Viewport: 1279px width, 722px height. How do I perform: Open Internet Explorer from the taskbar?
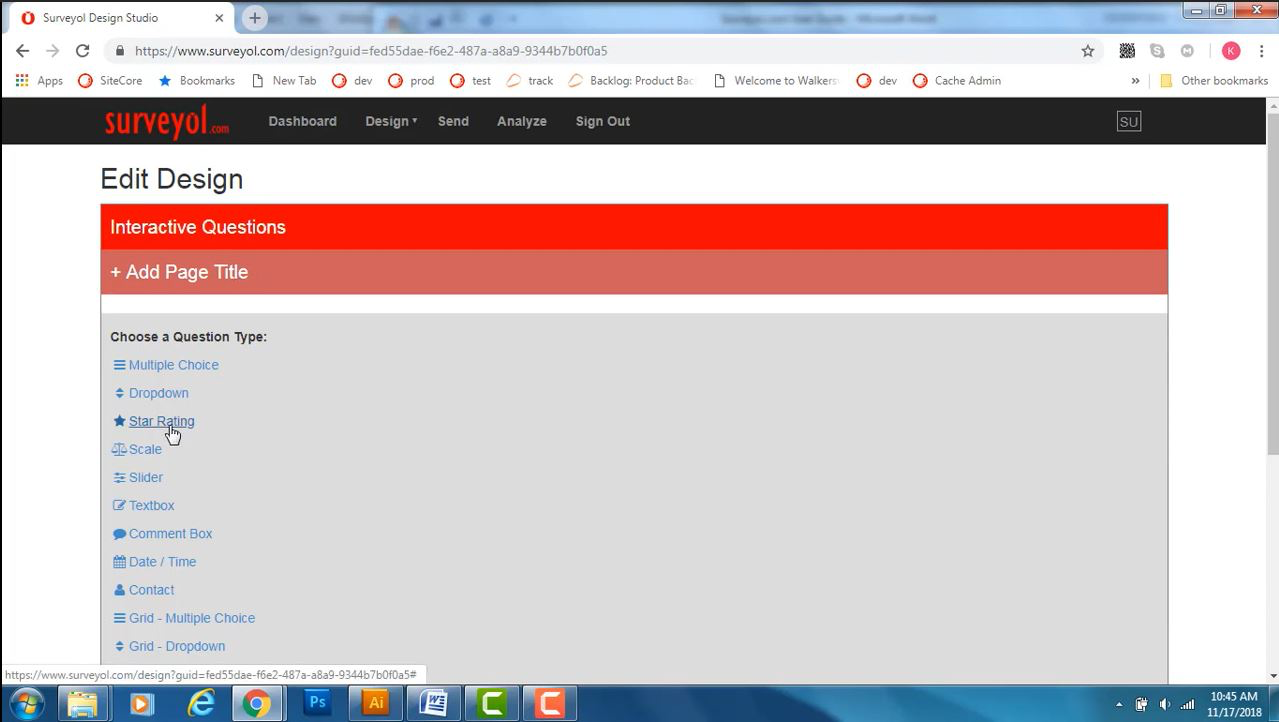(201, 703)
